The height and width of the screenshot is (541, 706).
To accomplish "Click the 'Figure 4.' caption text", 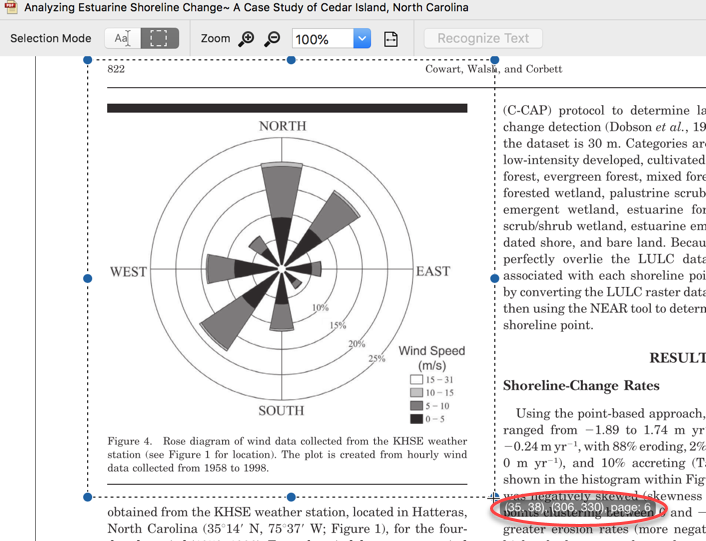I will tap(130, 441).
